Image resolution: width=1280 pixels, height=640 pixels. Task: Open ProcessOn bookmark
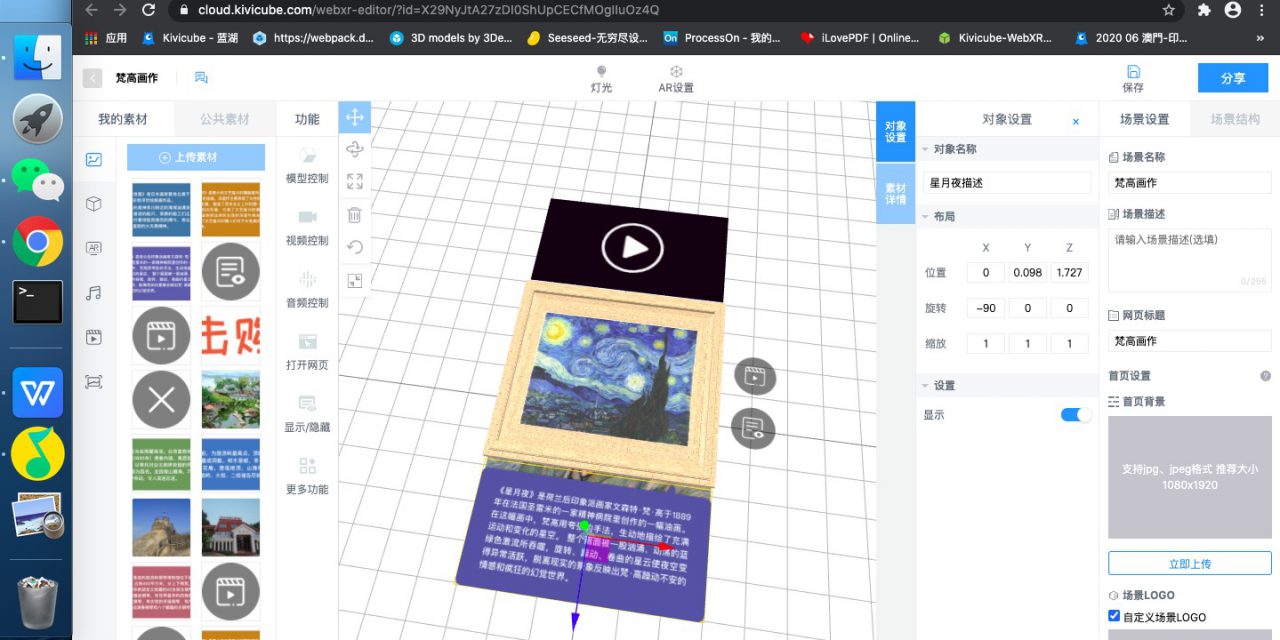(721, 38)
